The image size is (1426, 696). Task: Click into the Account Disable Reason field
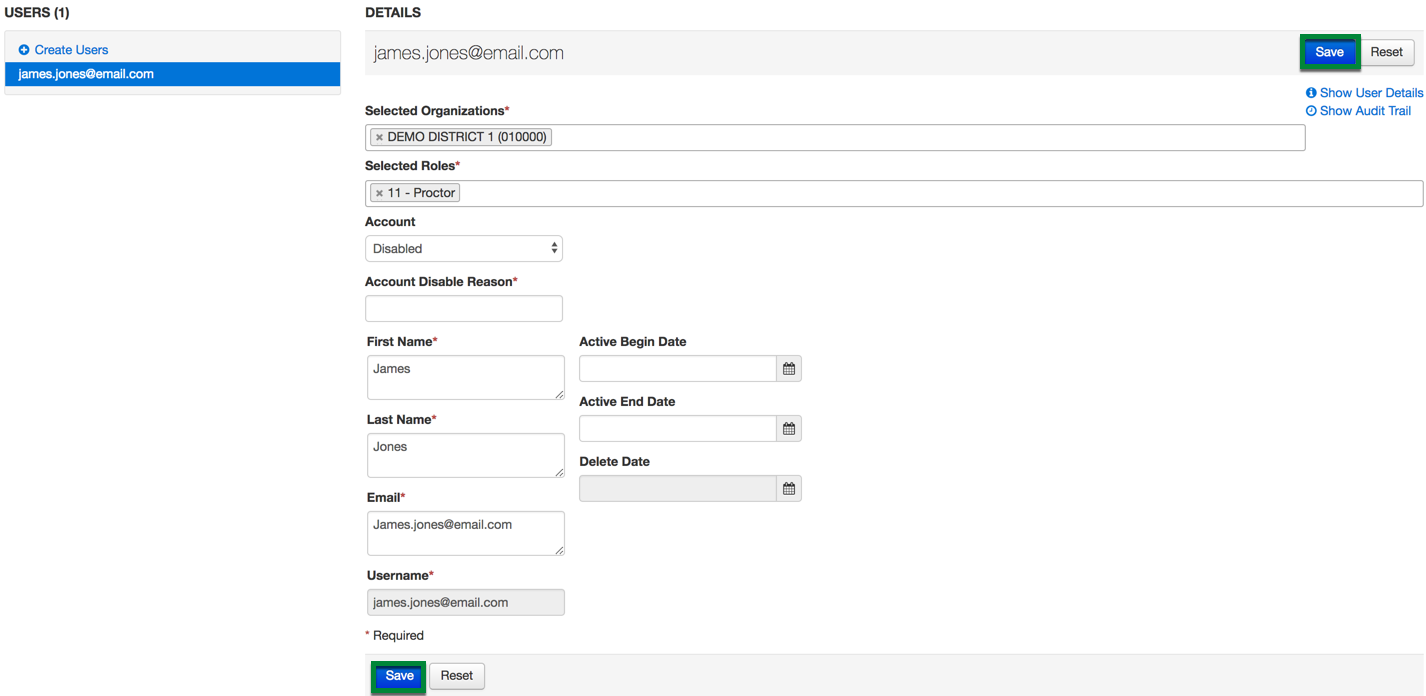[463, 308]
